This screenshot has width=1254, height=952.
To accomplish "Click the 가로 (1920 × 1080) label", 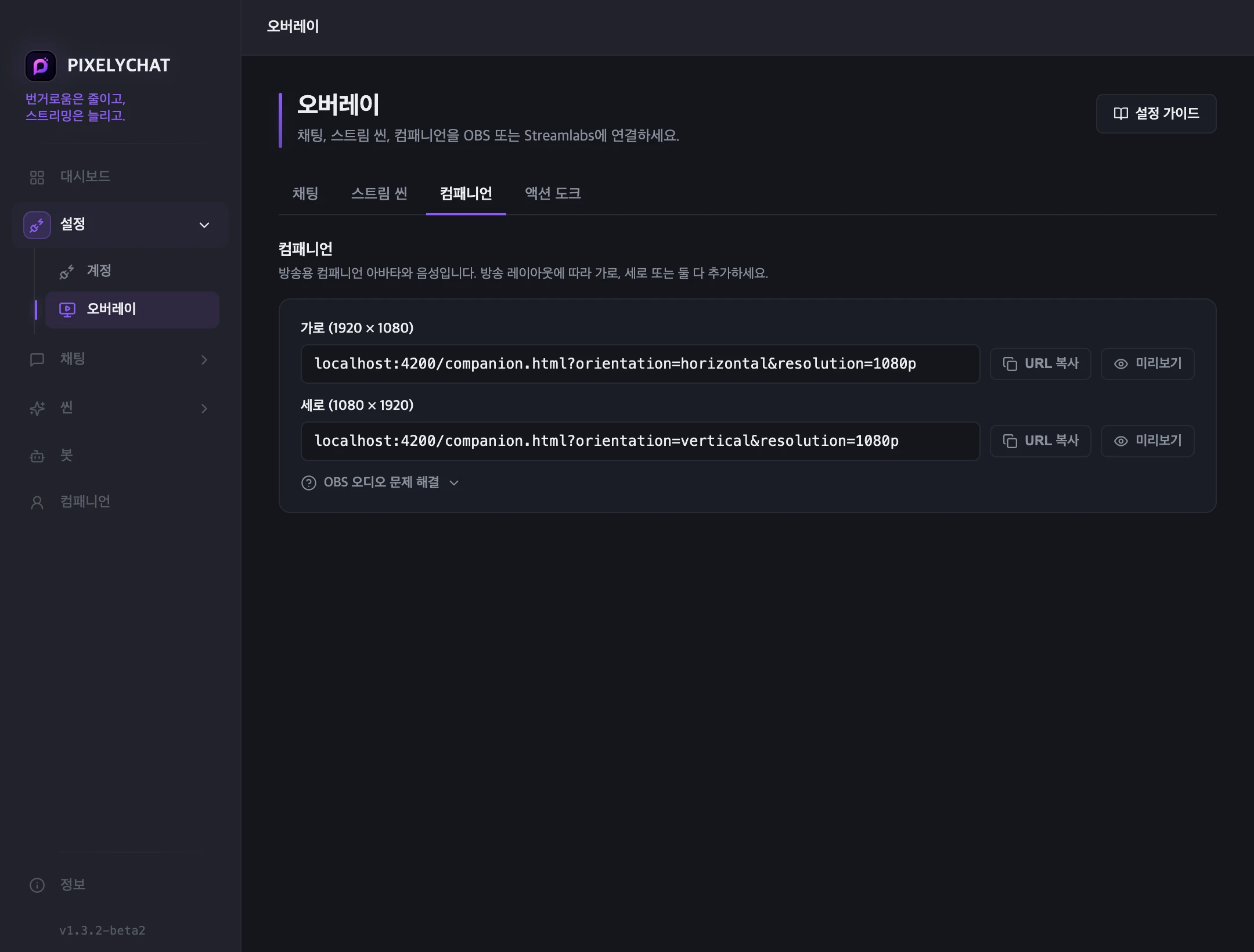I will click(x=357, y=329).
